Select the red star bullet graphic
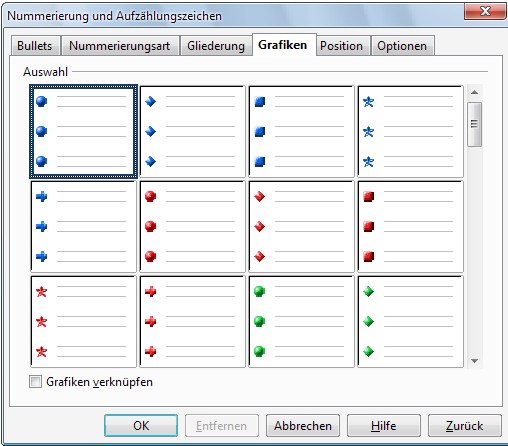 coord(83,322)
